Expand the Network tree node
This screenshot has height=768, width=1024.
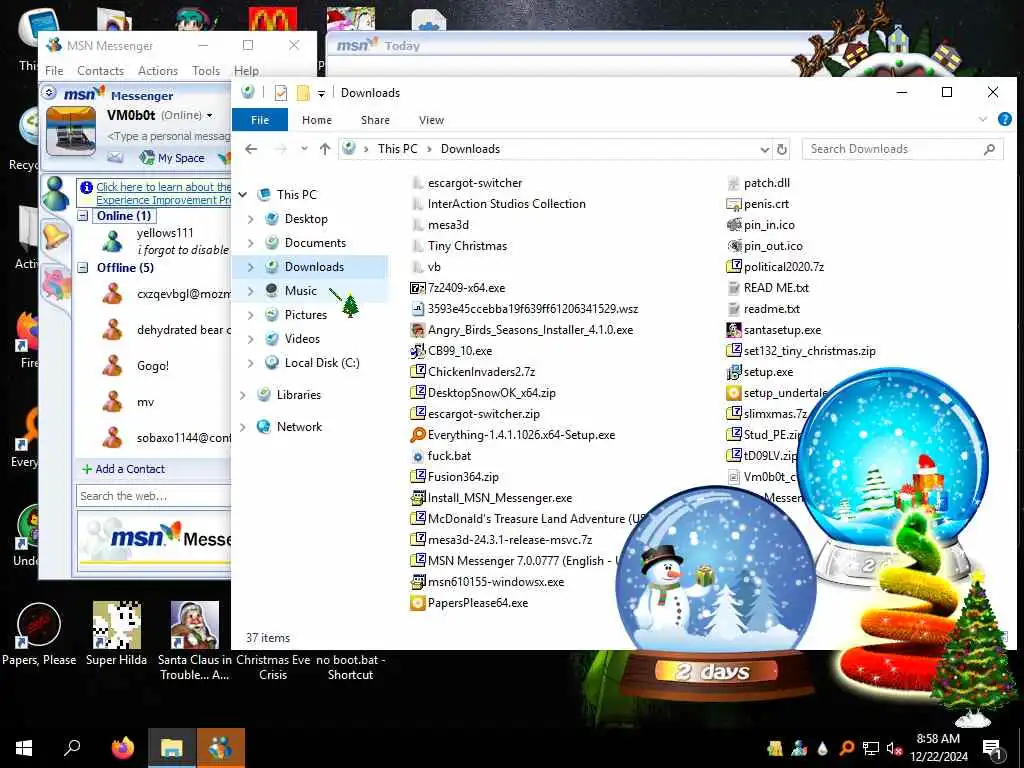click(243, 427)
